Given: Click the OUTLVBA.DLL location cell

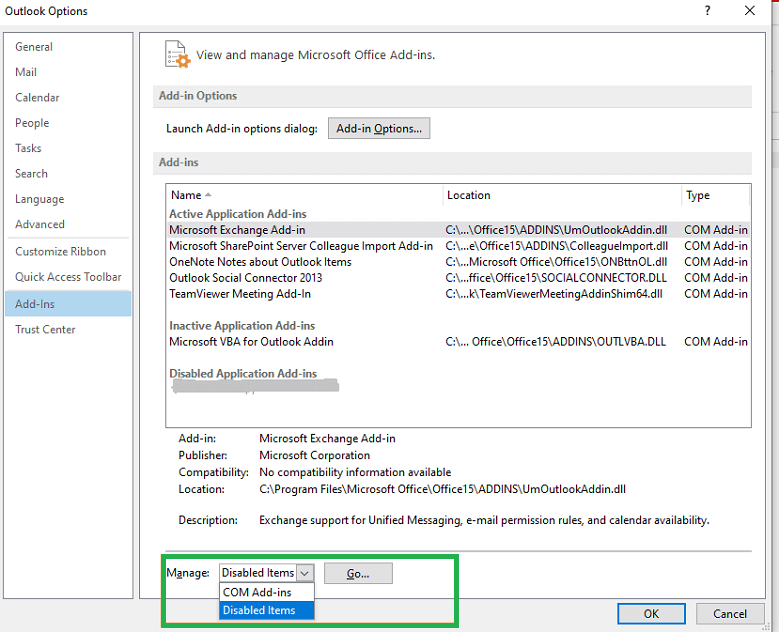Looking at the screenshot, I should pyautogui.click(x=555, y=342).
